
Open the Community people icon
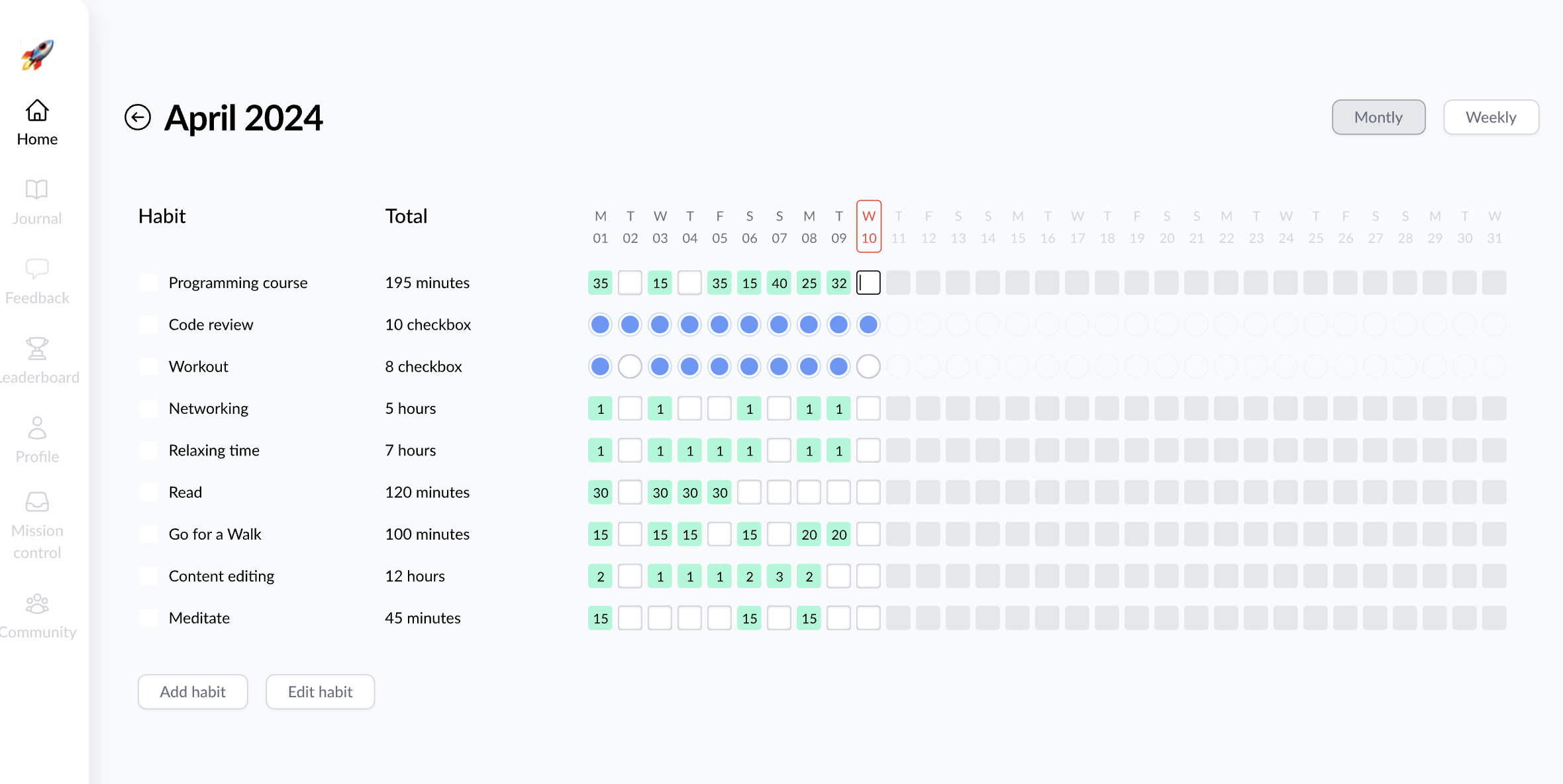(37, 603)
